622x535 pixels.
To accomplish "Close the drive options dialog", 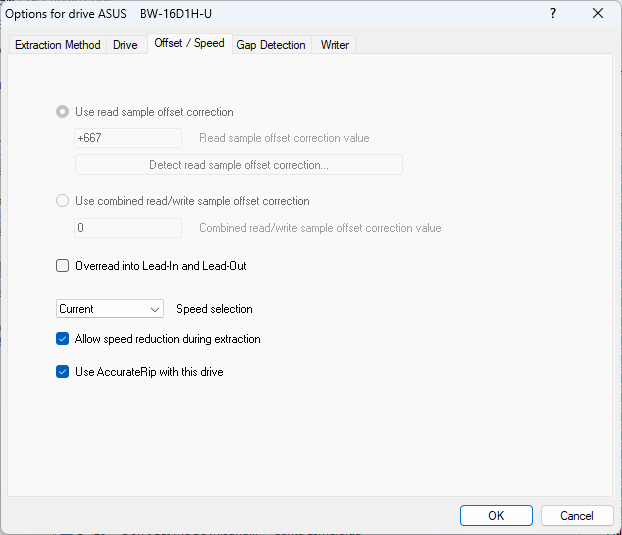I will pos(598,13).
